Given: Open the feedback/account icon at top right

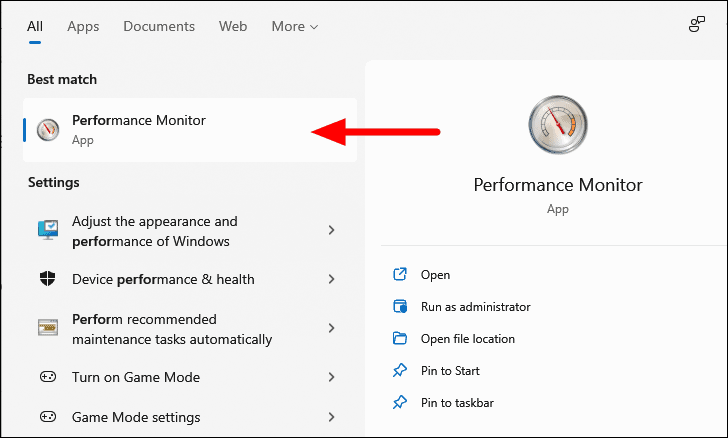Looking at the screenshot, I should pos(696,24).
